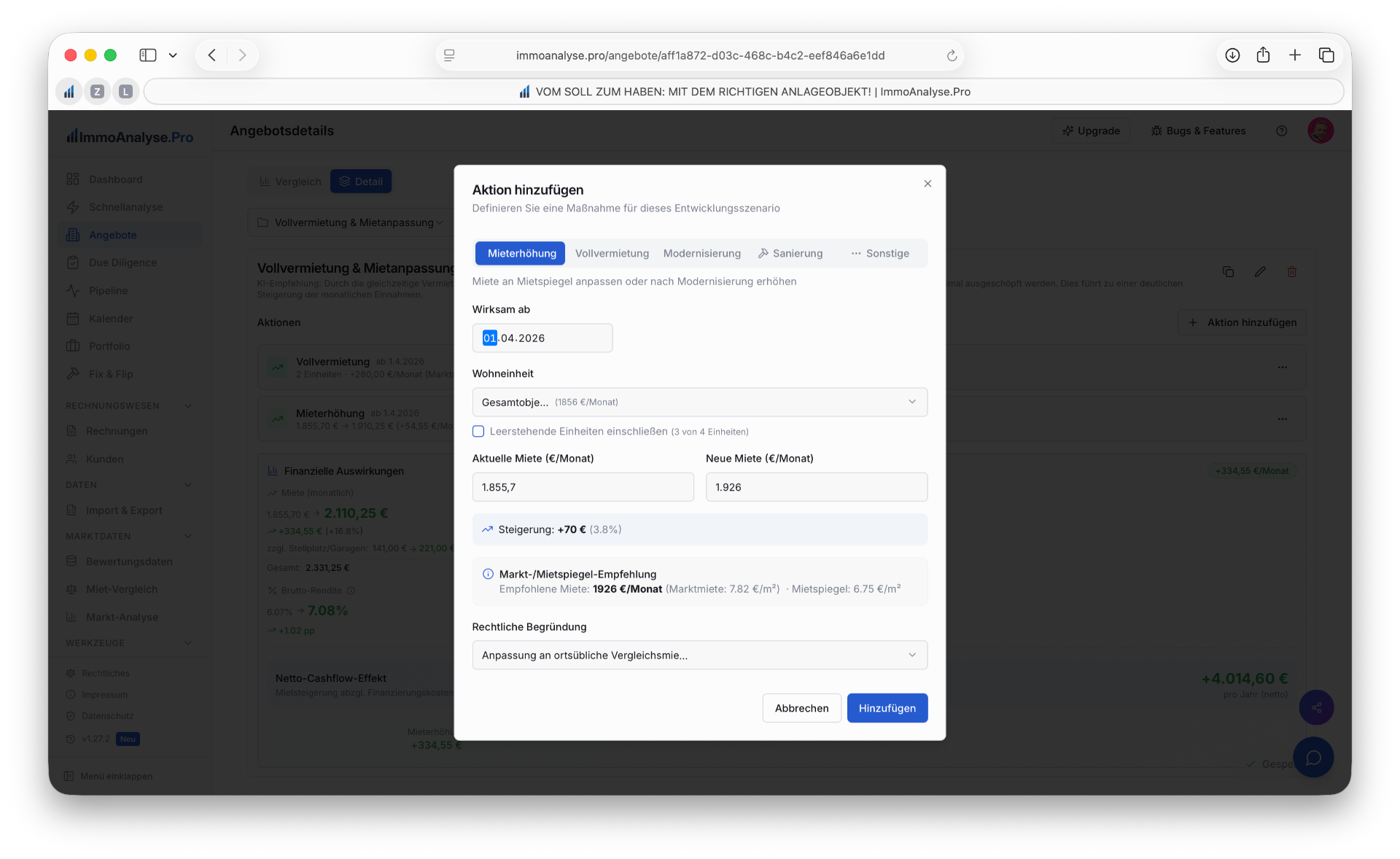Select the Sonstige tab
This screenshot has height=859, width=1400.
(x=880, y=253)
